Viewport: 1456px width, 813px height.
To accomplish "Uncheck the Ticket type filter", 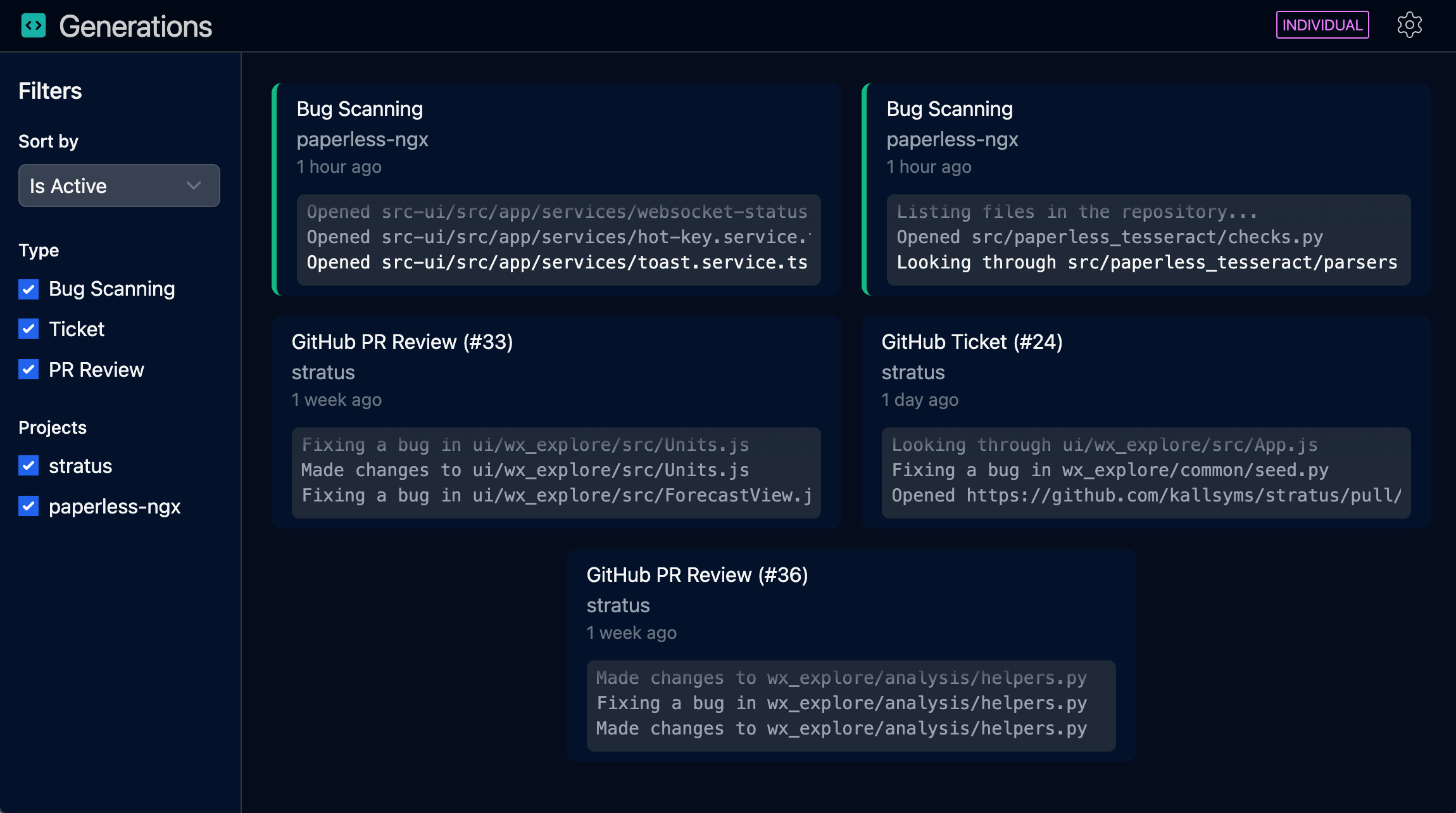I will [x=28, y=329].
